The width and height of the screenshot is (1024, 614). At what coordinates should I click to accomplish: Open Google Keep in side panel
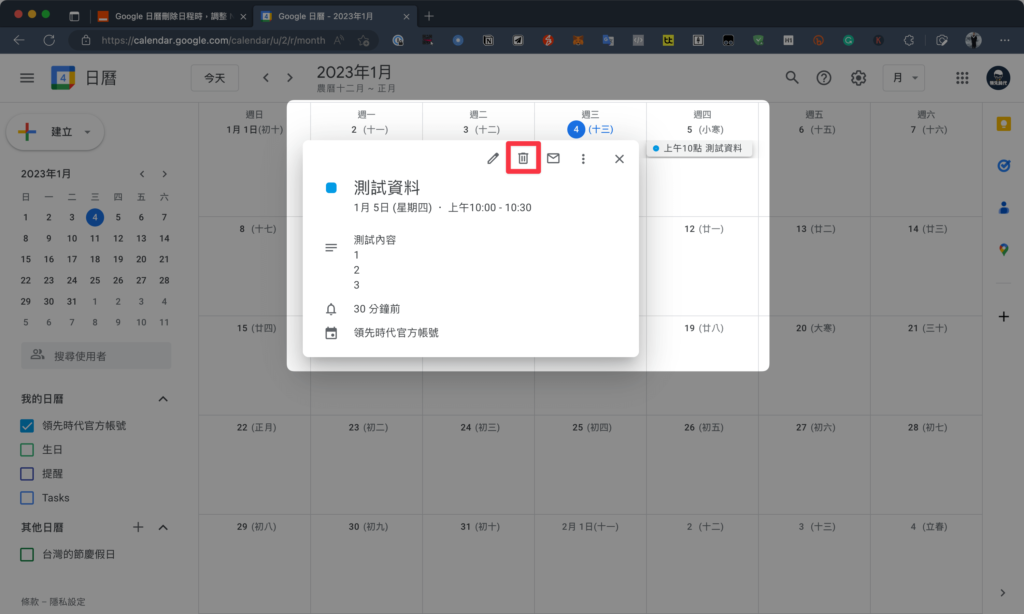(1004, 124)
